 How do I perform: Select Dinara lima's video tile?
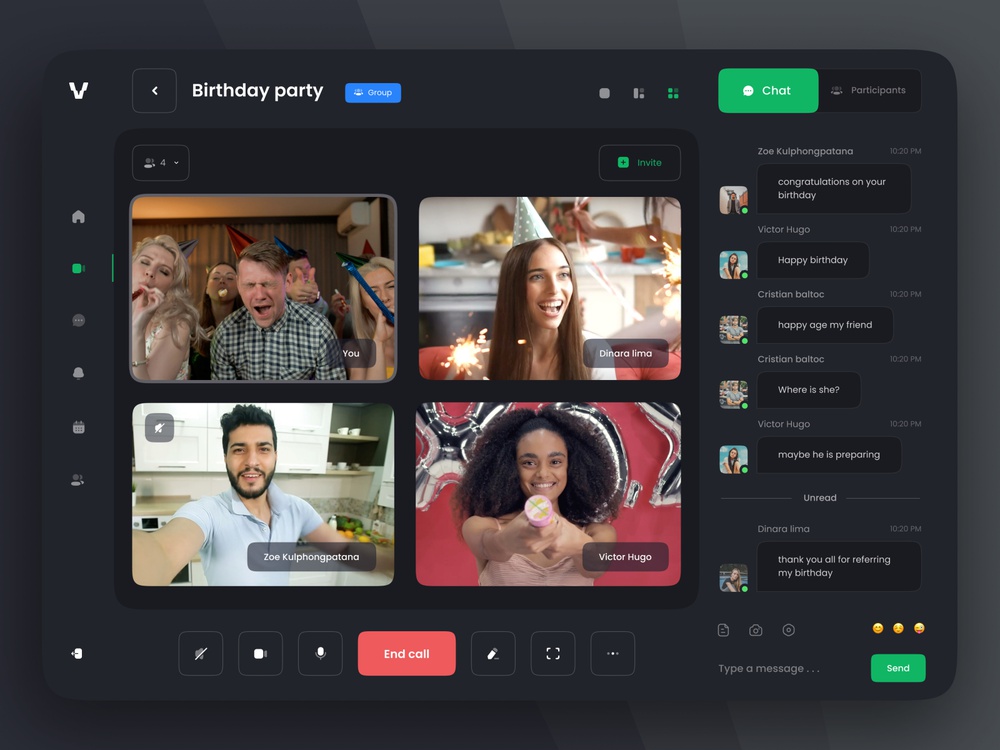coord(550,288)
